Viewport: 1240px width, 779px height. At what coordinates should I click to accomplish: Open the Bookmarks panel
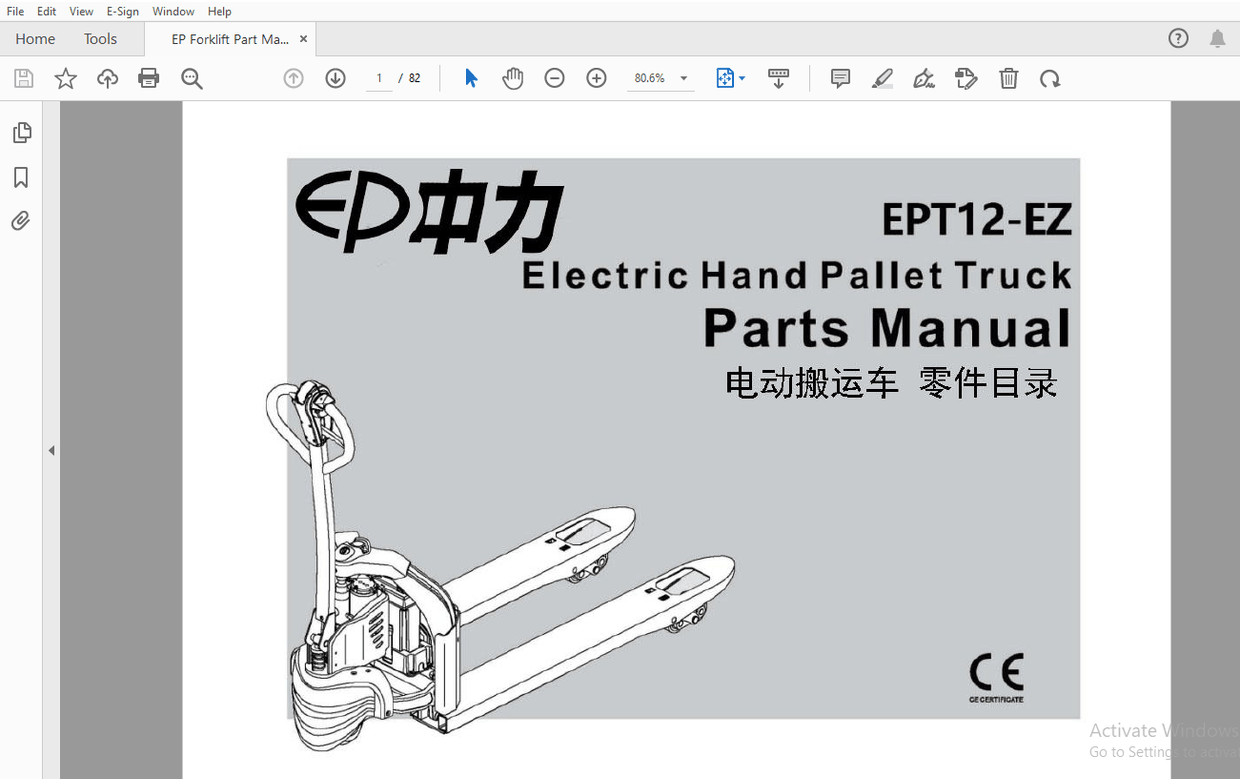(x=22, y=177)
